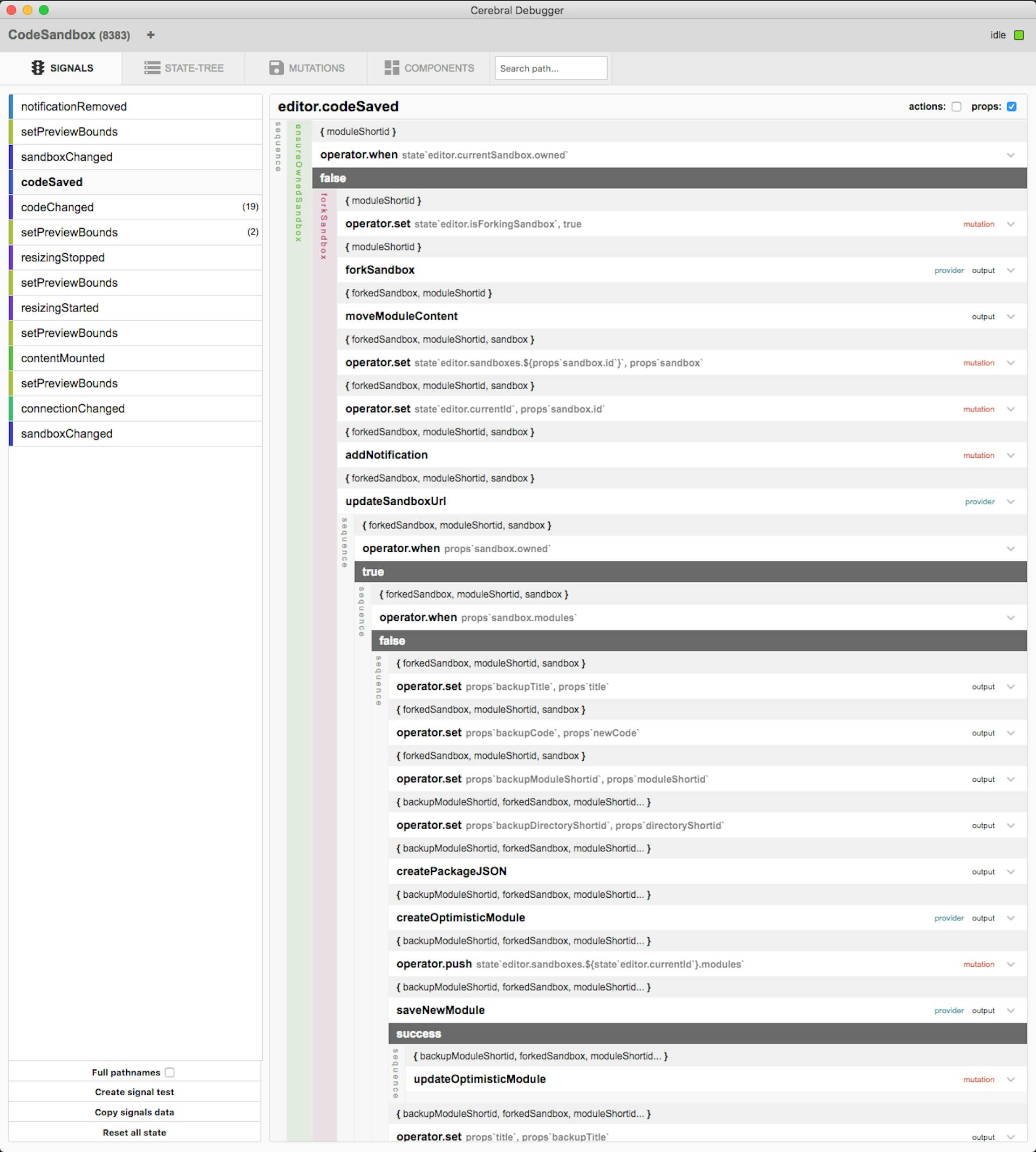Expand the forkSandbox provider output chevron

click(1012, 270)
